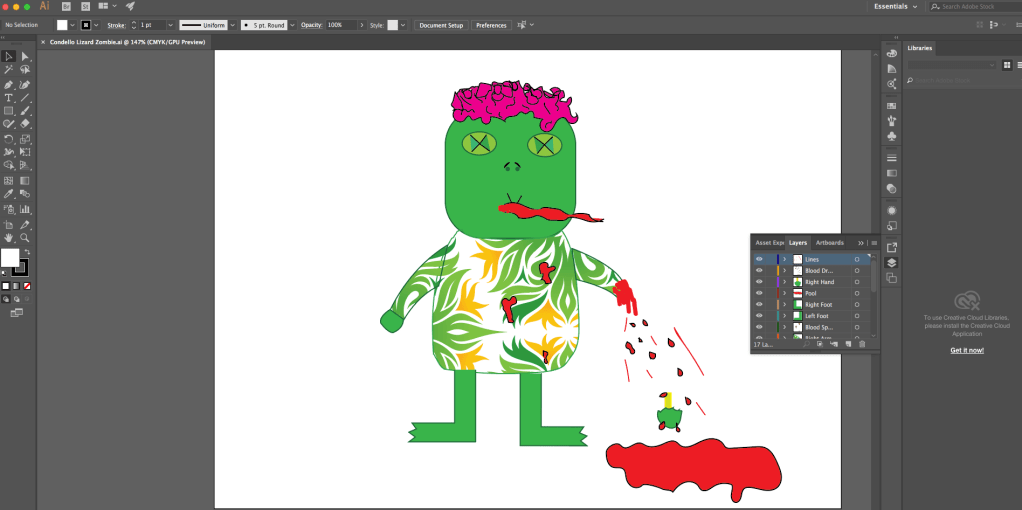Select the Direct Selection tool
This screenshot has height=510, width=1022.
pos(25,56)
